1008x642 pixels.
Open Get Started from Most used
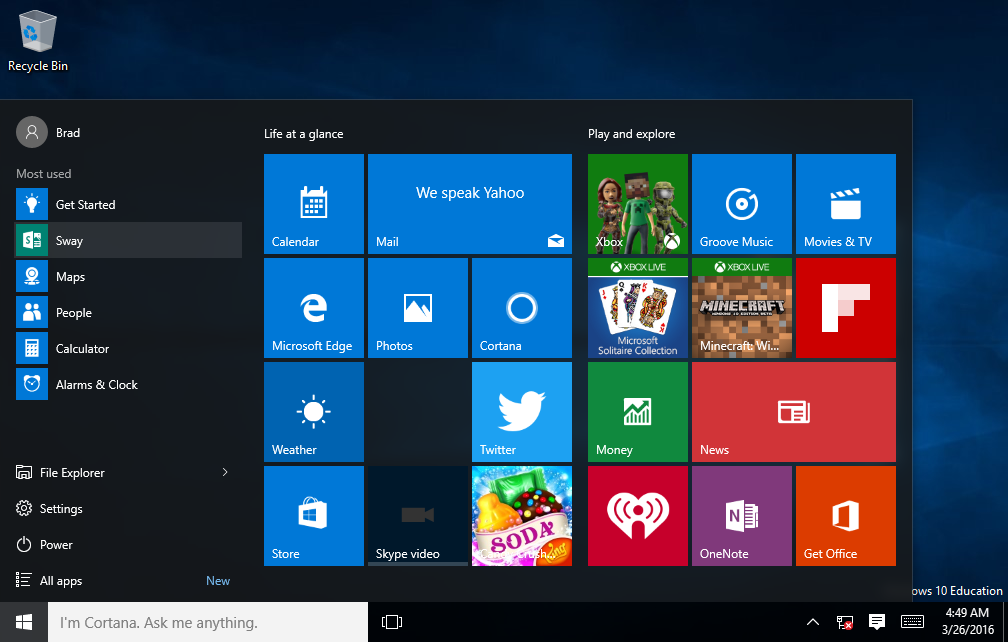click(x=129, y=204)
